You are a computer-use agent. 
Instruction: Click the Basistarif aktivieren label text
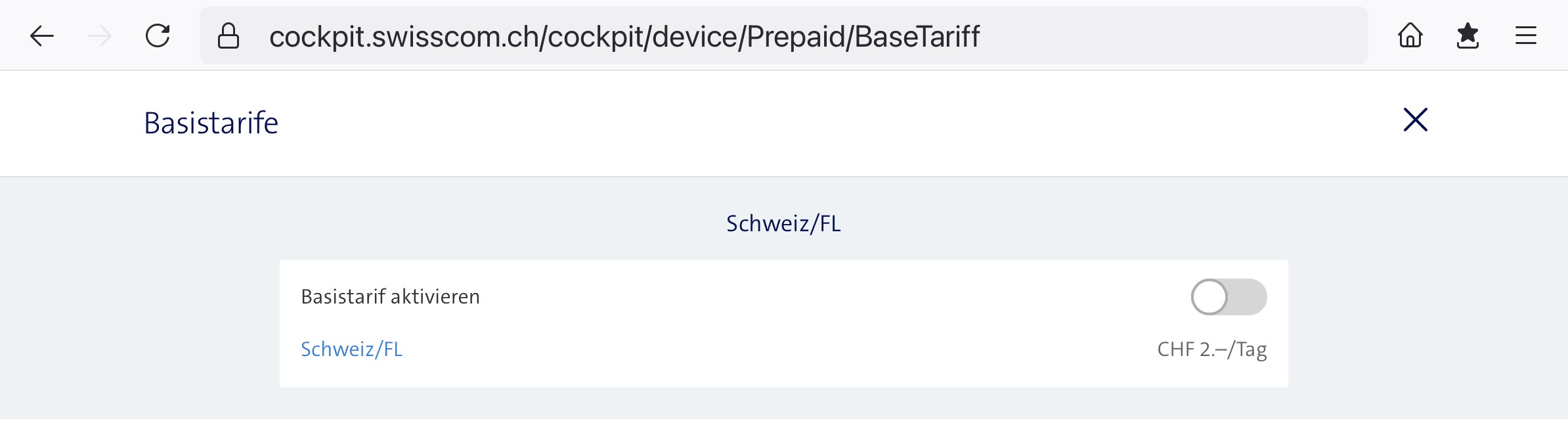(x=390, y=297)
